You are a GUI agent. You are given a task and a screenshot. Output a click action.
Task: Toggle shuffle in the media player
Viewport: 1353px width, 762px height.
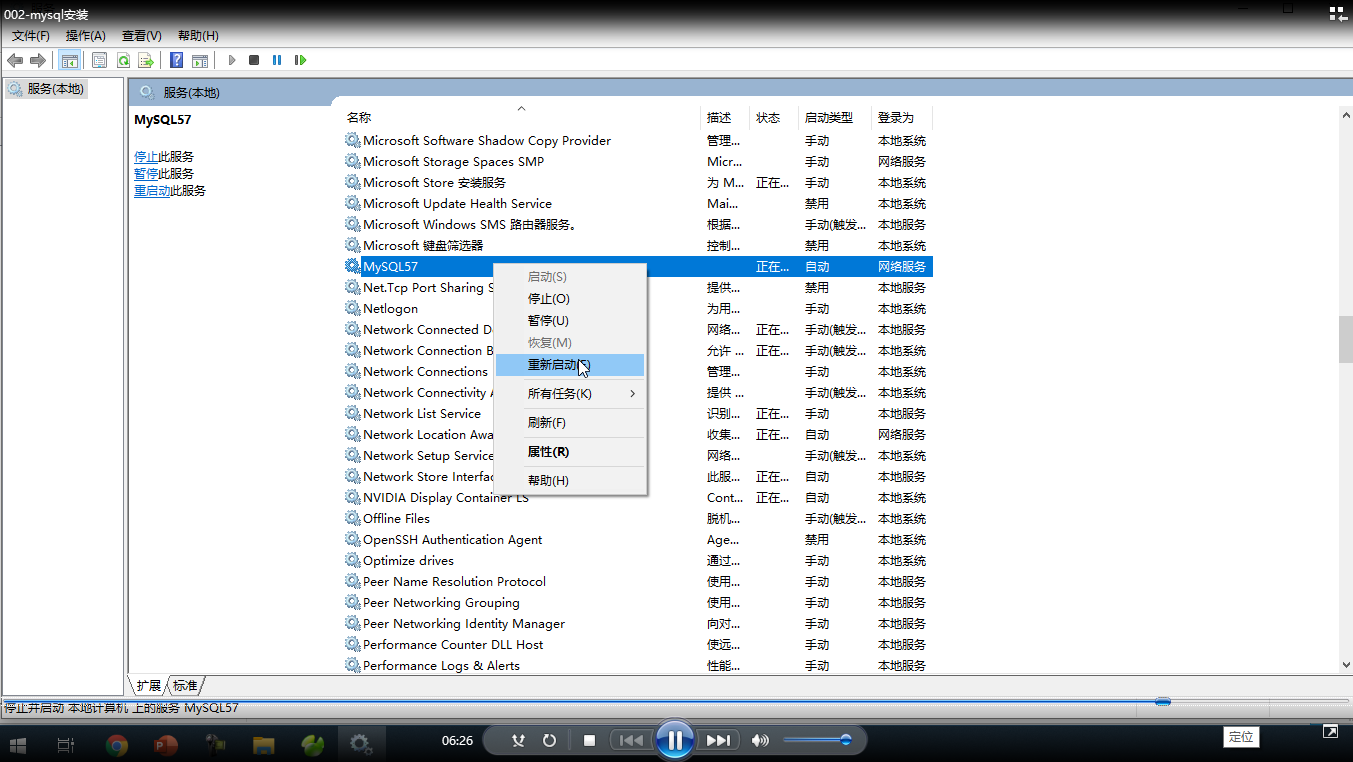click(x=518, y=741)
